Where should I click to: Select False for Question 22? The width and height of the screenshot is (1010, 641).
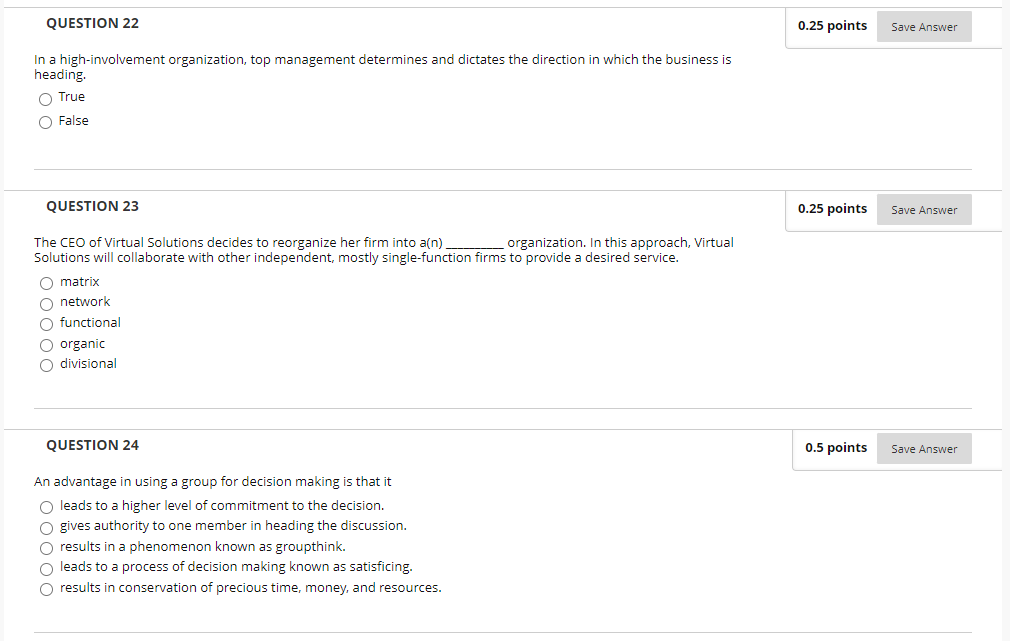(45, 121)
